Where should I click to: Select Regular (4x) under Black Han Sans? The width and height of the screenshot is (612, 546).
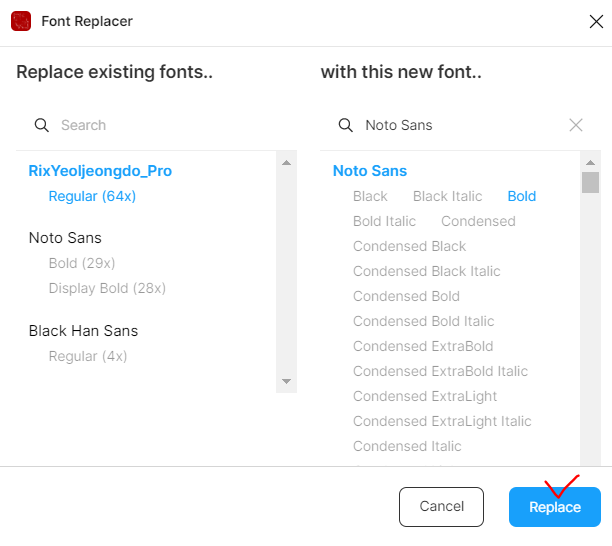(x=88, y=356)
